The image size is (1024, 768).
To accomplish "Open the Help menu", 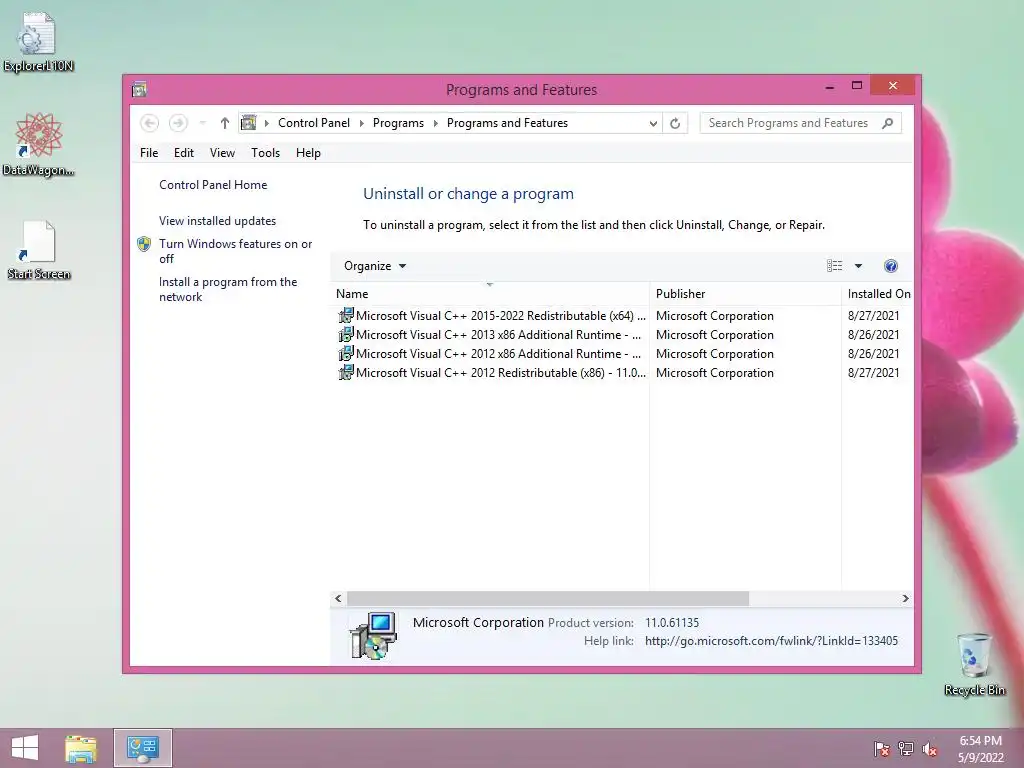I will click(x=308, y=153).
